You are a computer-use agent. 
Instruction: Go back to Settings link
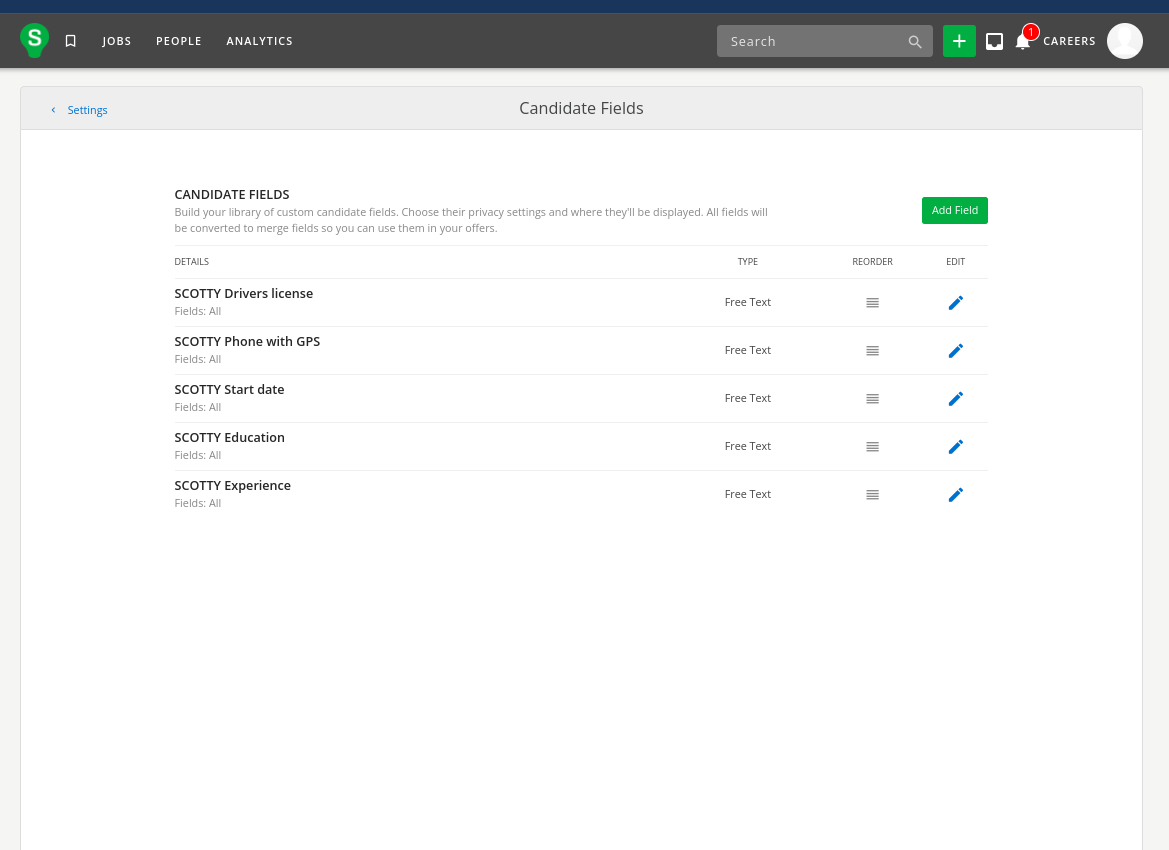pyautogui.click(x=87, y=110)
